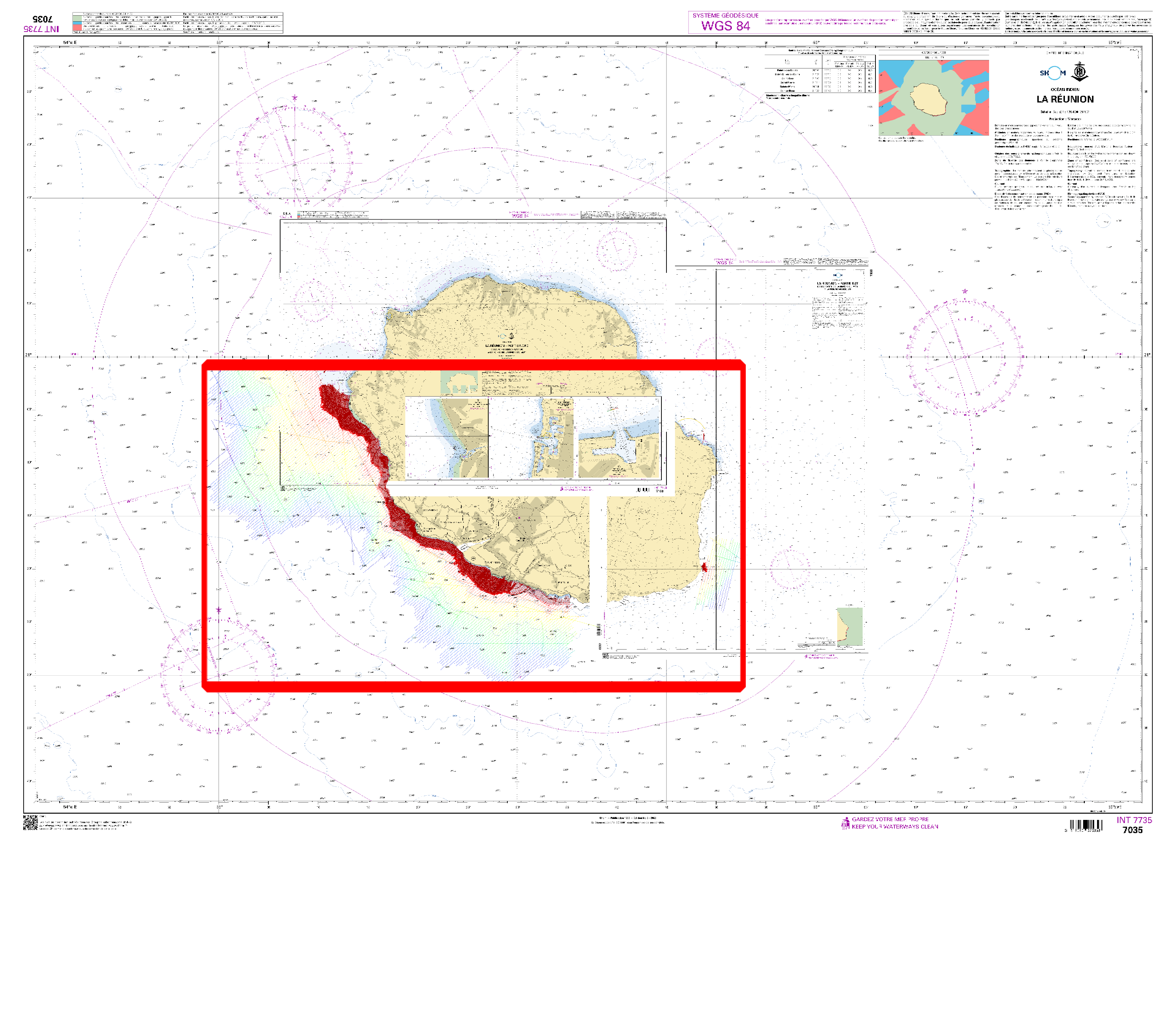Click the QR code at bottom-left

coord(30,823)
